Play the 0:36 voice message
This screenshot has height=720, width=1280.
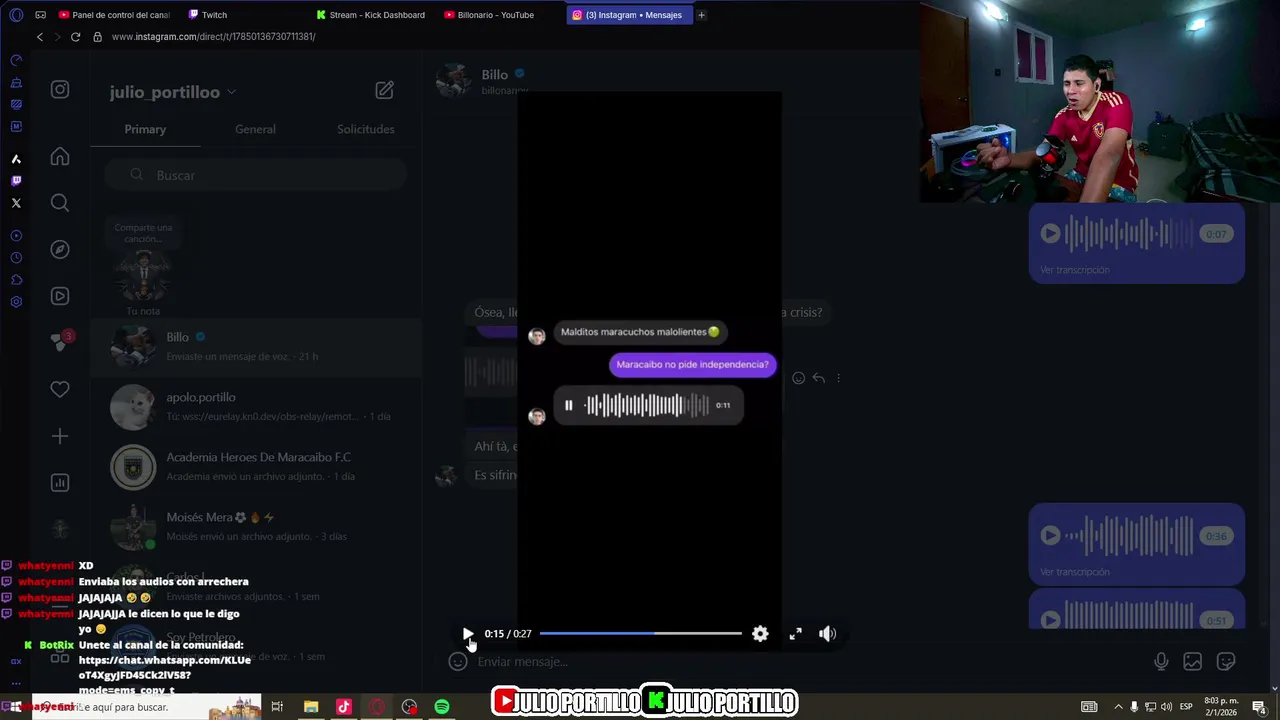(x=1050, y=536)
